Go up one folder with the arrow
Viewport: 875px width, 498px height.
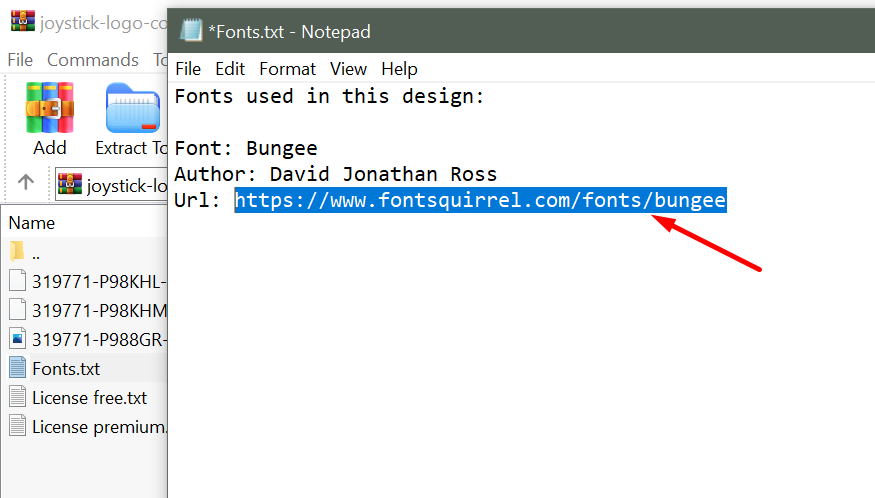26,182
